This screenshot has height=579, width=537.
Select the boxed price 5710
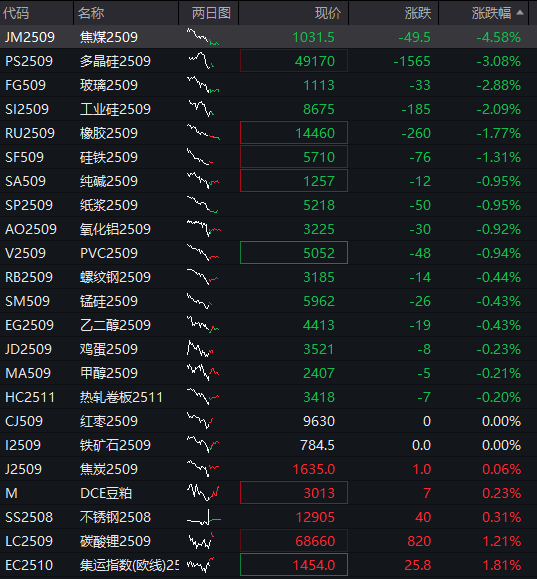click(294, 157)
